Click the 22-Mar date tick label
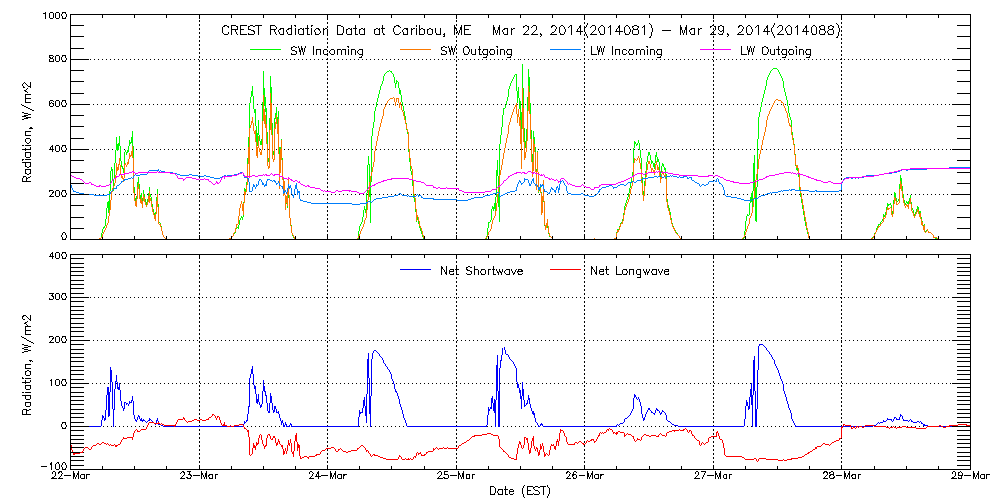 pyautogui.click(x=72, y=476)
